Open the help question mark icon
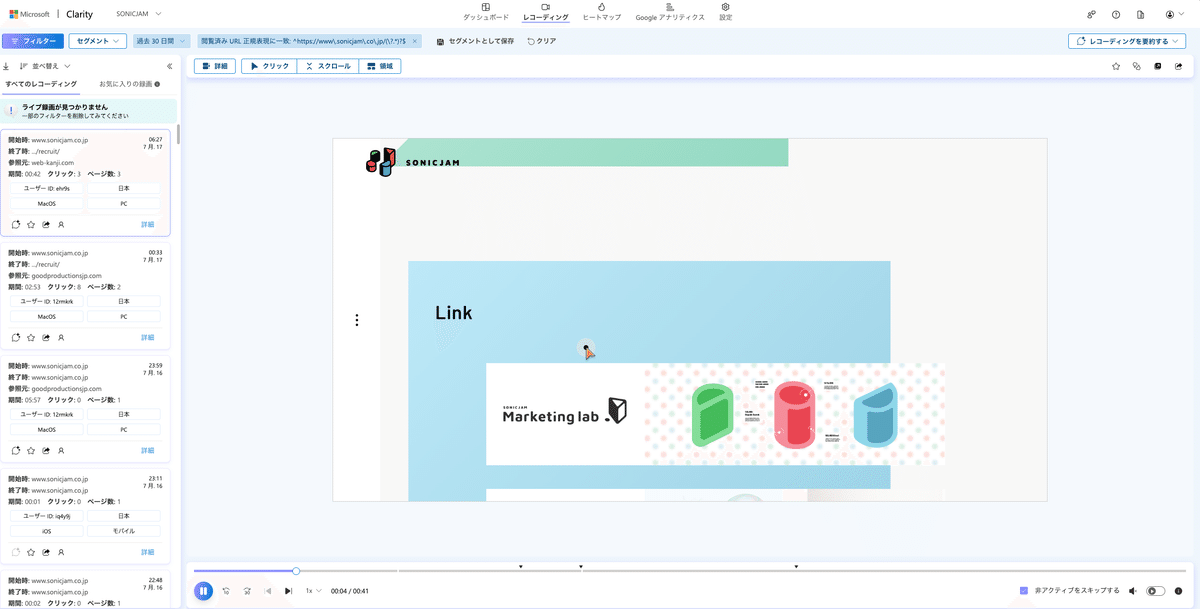1200x609 pixels. 1115,15
